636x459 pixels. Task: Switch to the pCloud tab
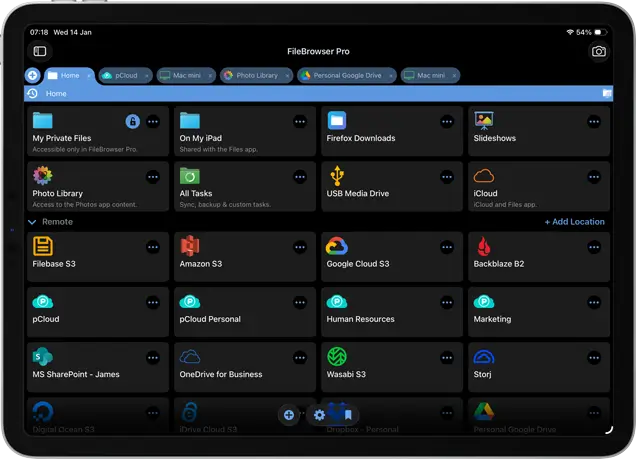click(125, 75)
